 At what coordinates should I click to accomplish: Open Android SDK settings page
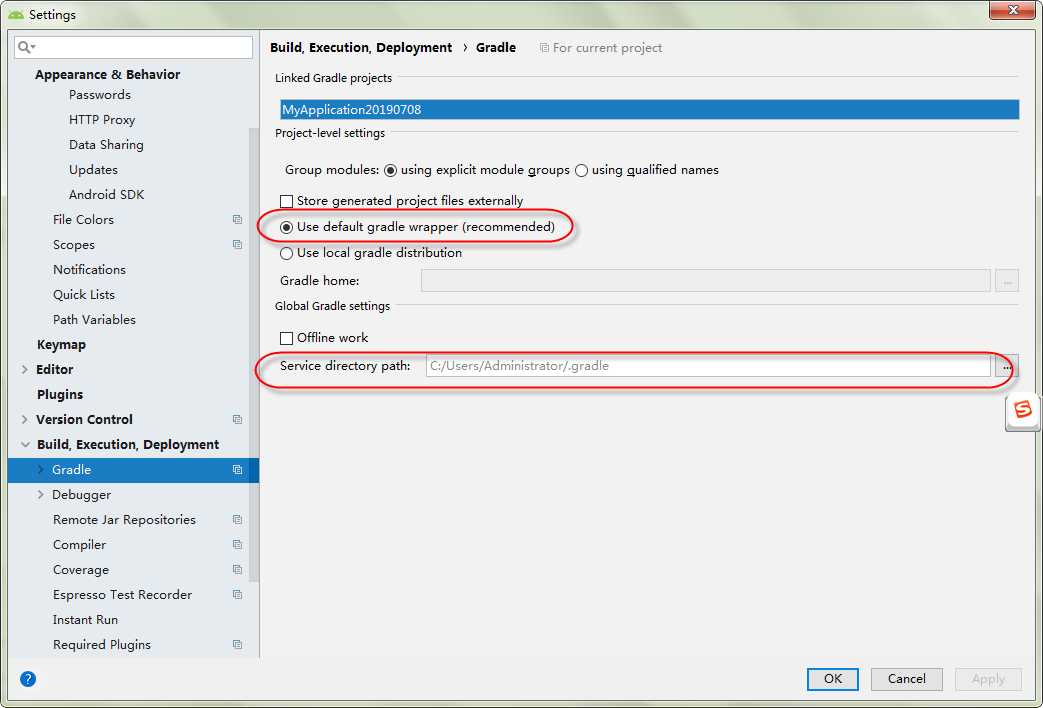tap(106, 195)
